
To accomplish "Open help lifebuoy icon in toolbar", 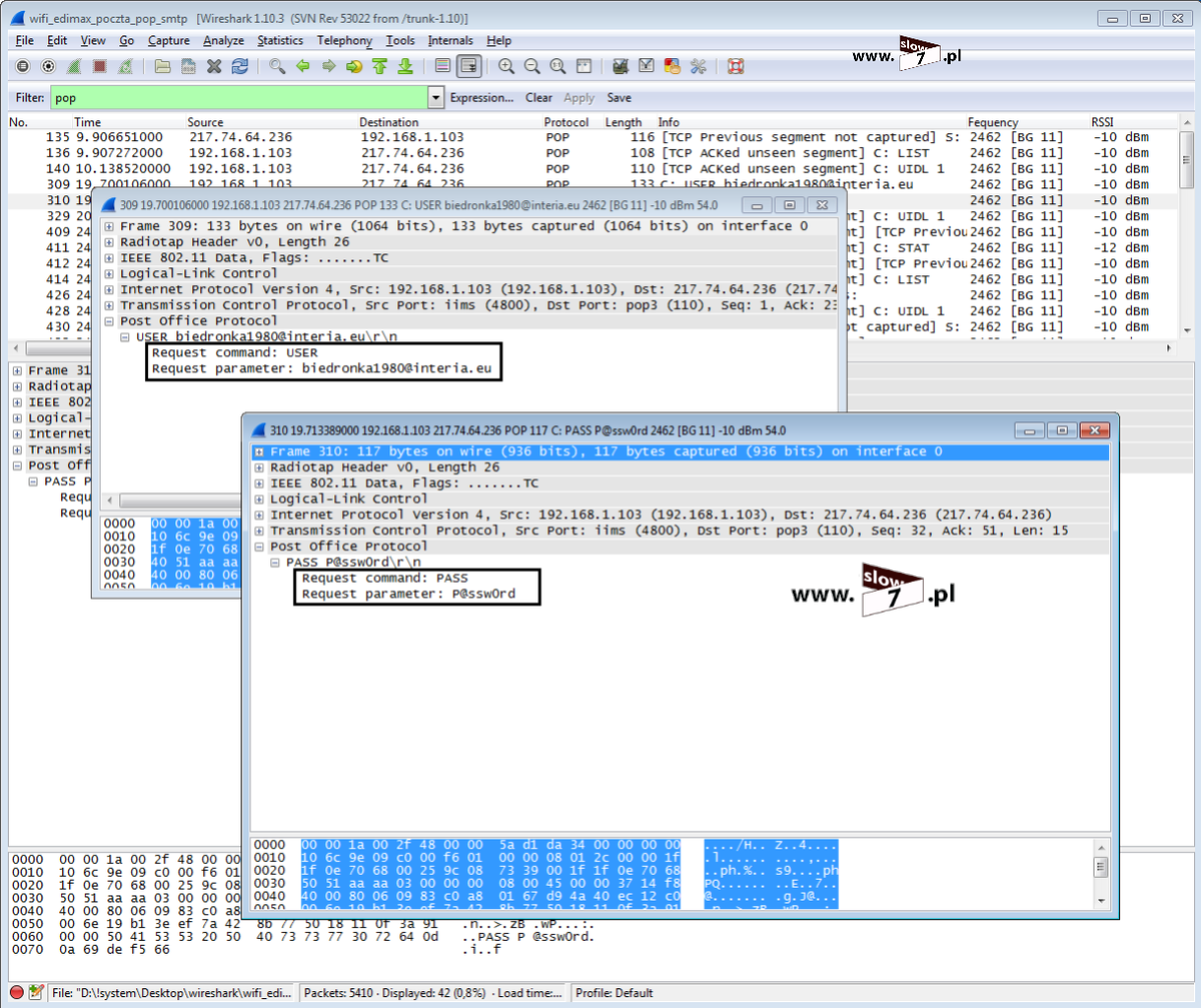I will [x=735, y=66].
